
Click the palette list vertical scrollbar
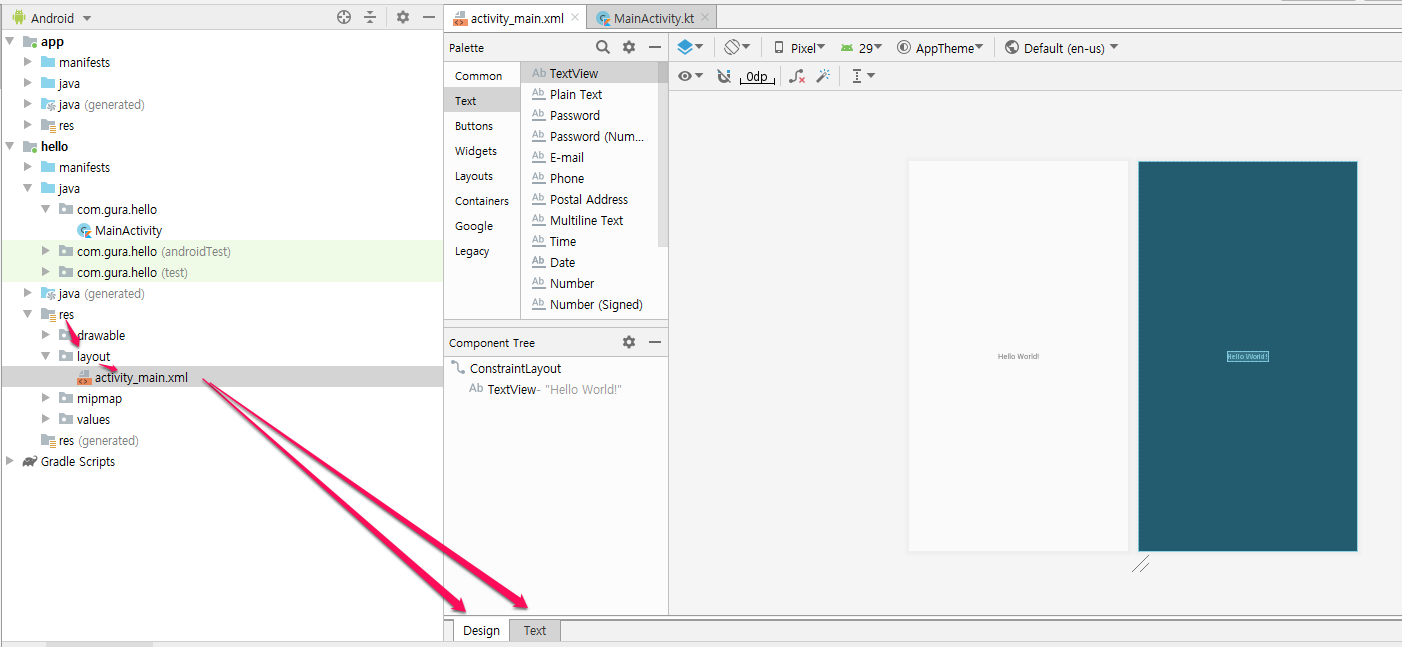[x=663, y=155]
